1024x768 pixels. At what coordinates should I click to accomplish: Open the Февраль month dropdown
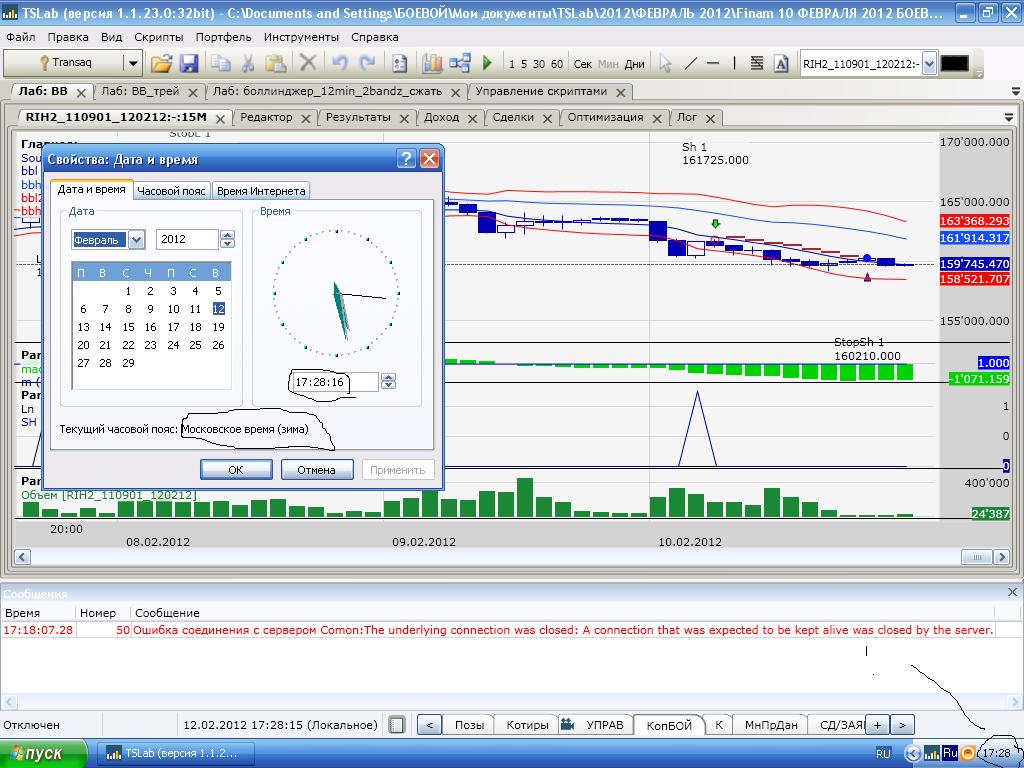[136, 240]
